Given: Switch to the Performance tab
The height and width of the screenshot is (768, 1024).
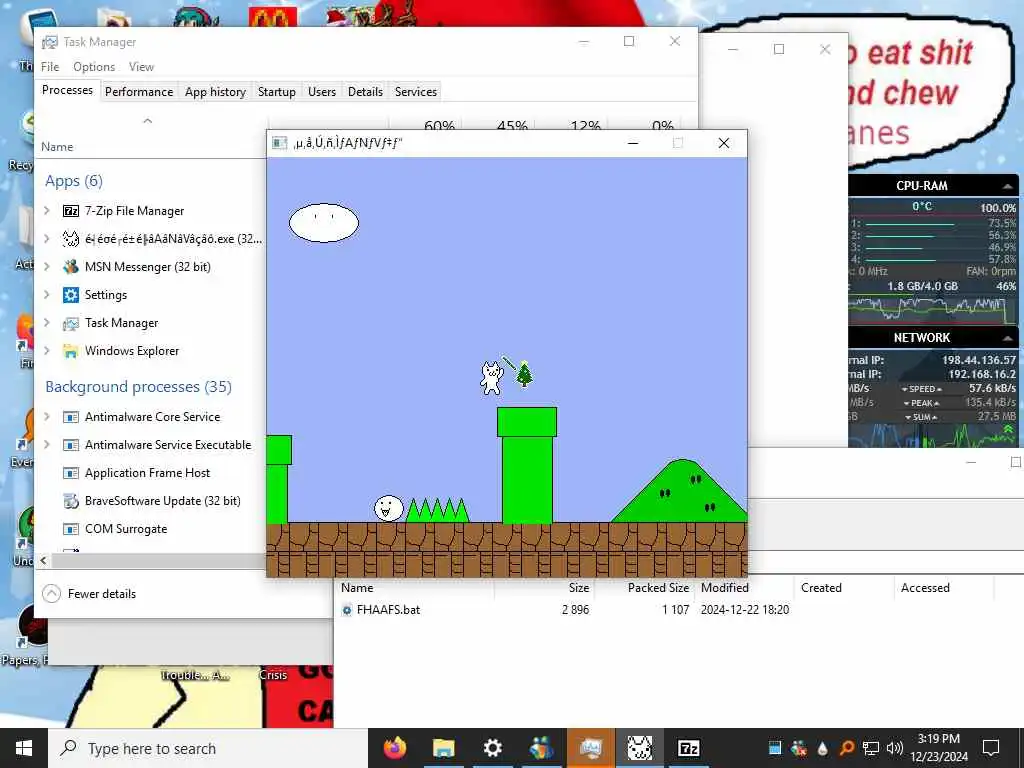Looking at the screenshot, I should (139, 91).
